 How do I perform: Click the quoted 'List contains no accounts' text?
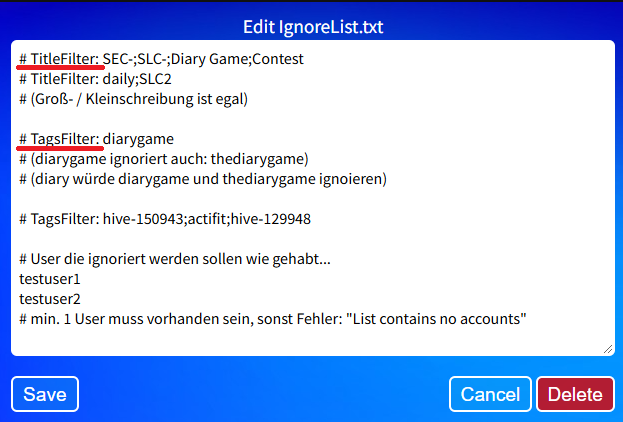click(436, 319)
